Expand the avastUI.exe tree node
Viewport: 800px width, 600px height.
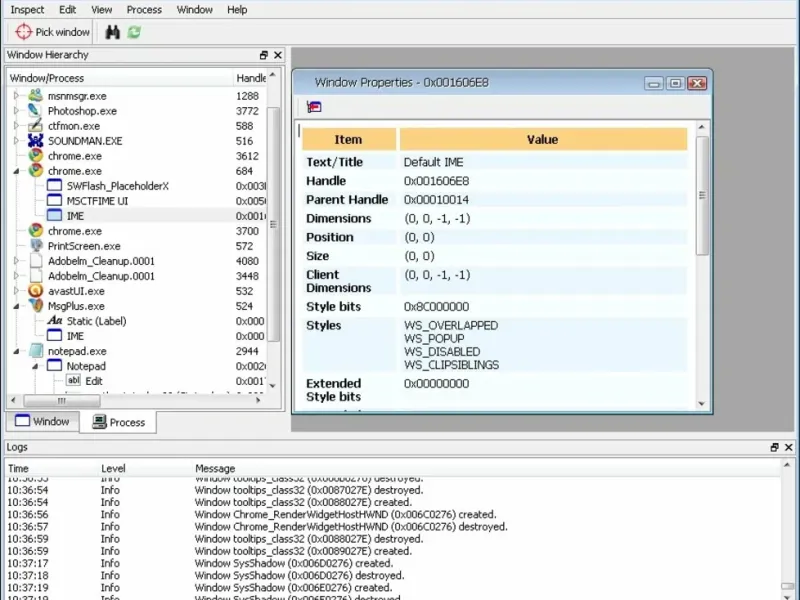point(16,291)
